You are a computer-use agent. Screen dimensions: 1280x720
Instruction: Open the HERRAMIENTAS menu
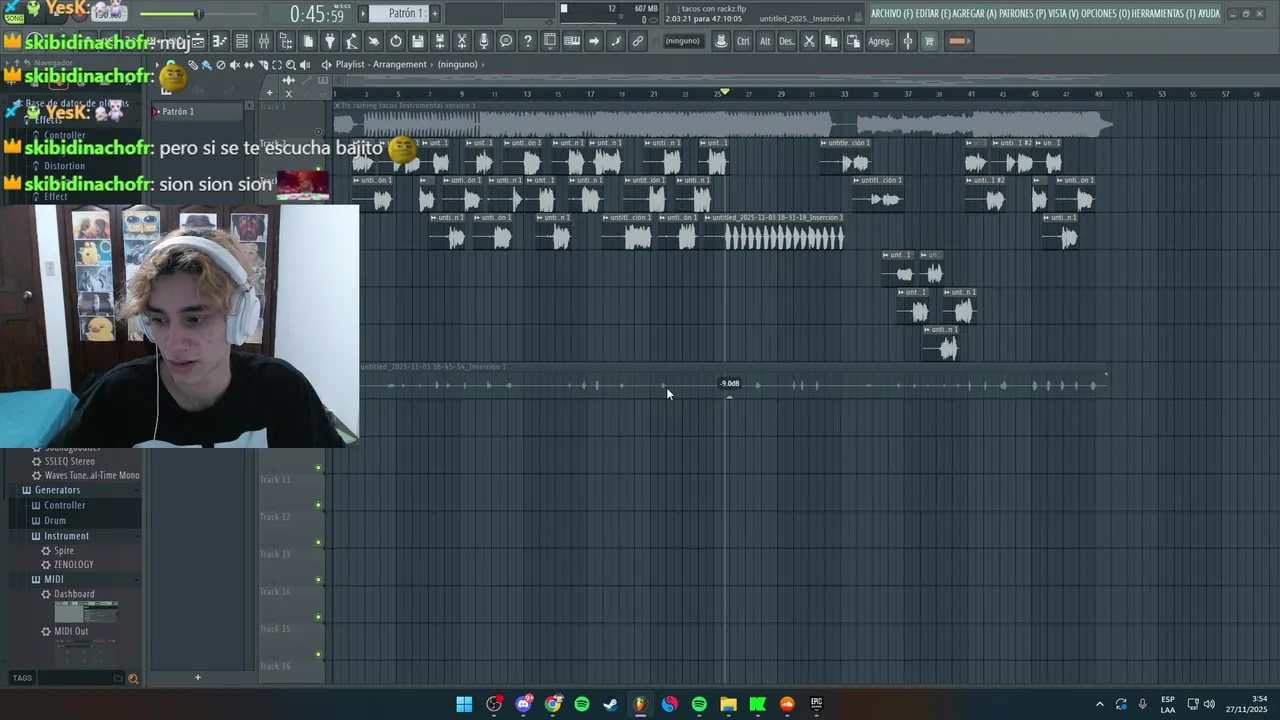tap(1163, 14)
